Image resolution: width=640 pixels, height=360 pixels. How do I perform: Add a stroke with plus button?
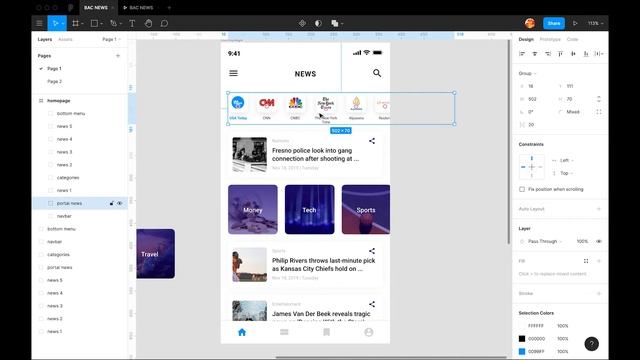[599, 293]
